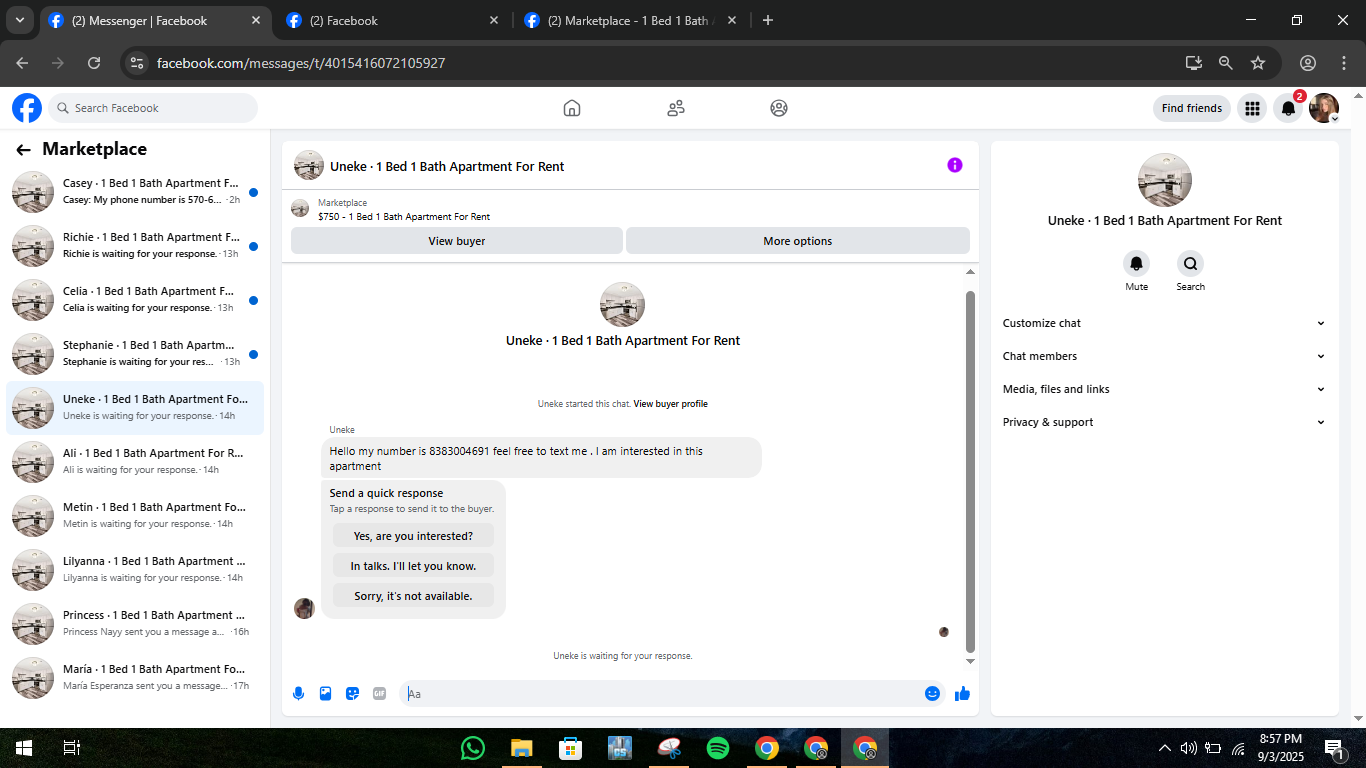Open Metin's apartment conversation
This screenshot has width=1366, height=768.
(x=135, y=516)
